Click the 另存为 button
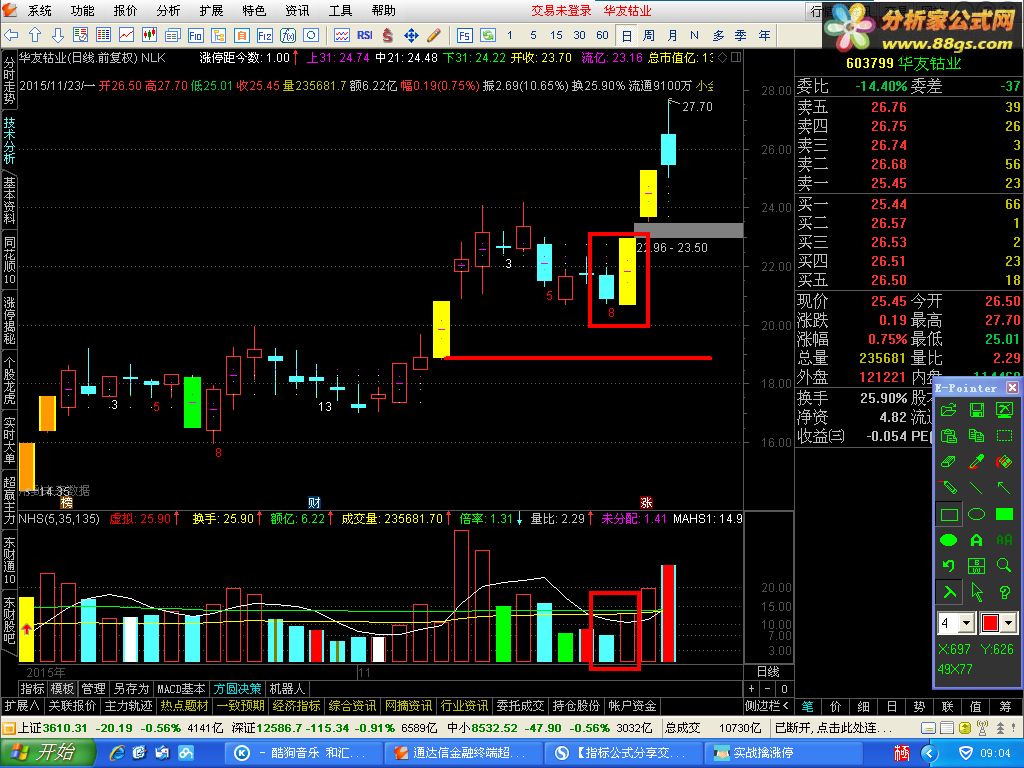 [x=131, y=688]
